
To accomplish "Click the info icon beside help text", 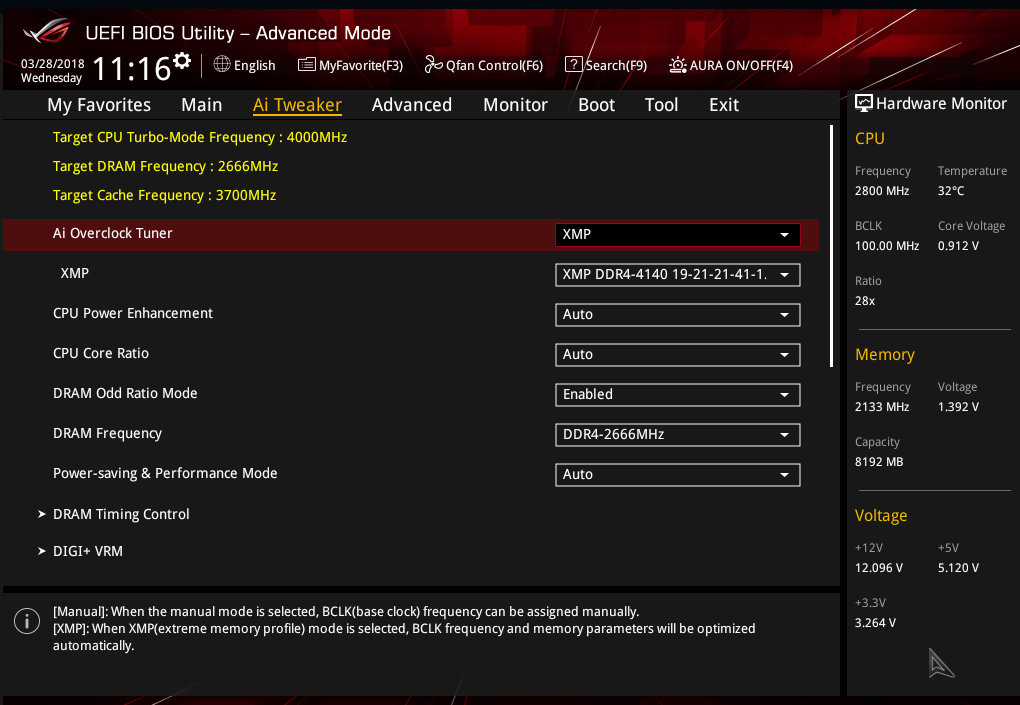I will 27,621.
